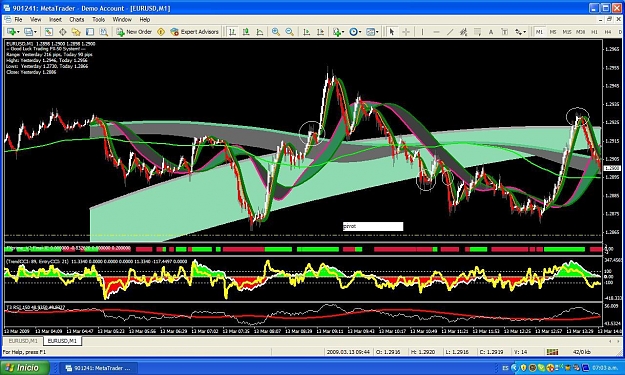The width and height of the screenshot is (625, 375).
Task: Open the Window menu
Action: (122, 19)
